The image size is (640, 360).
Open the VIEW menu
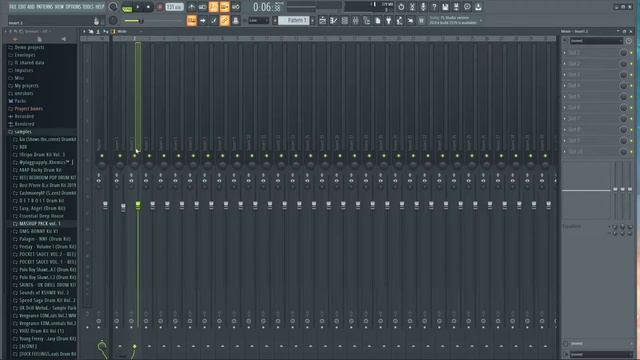click(x=60, y=7)
